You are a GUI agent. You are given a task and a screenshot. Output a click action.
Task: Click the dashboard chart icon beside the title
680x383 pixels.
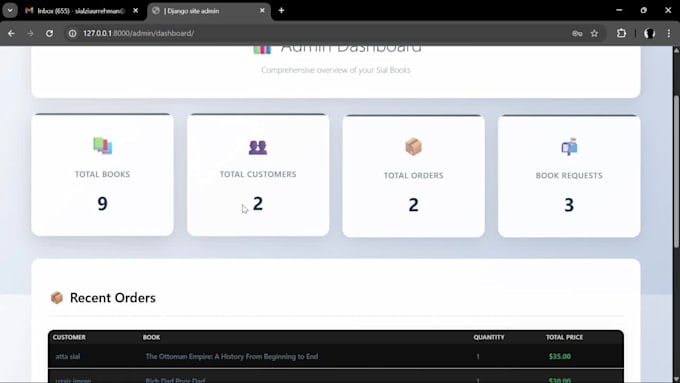pos(262,49)
